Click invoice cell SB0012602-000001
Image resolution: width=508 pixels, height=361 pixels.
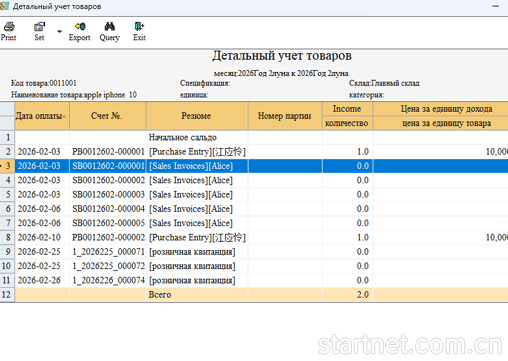click(108, 166)
